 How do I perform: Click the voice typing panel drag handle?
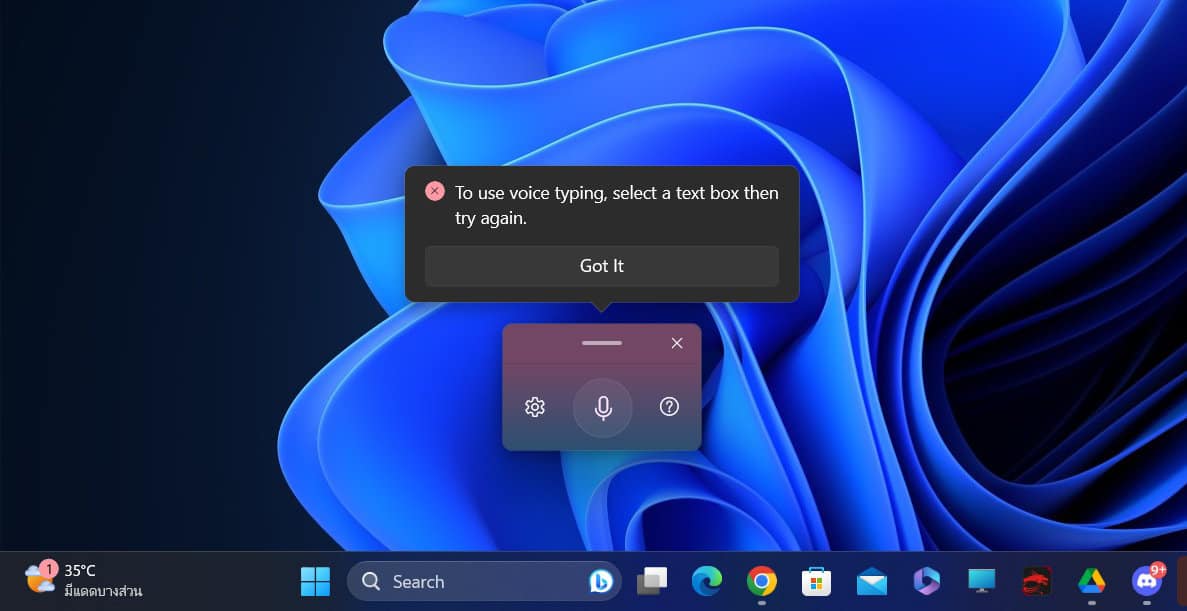click(602, 343)
